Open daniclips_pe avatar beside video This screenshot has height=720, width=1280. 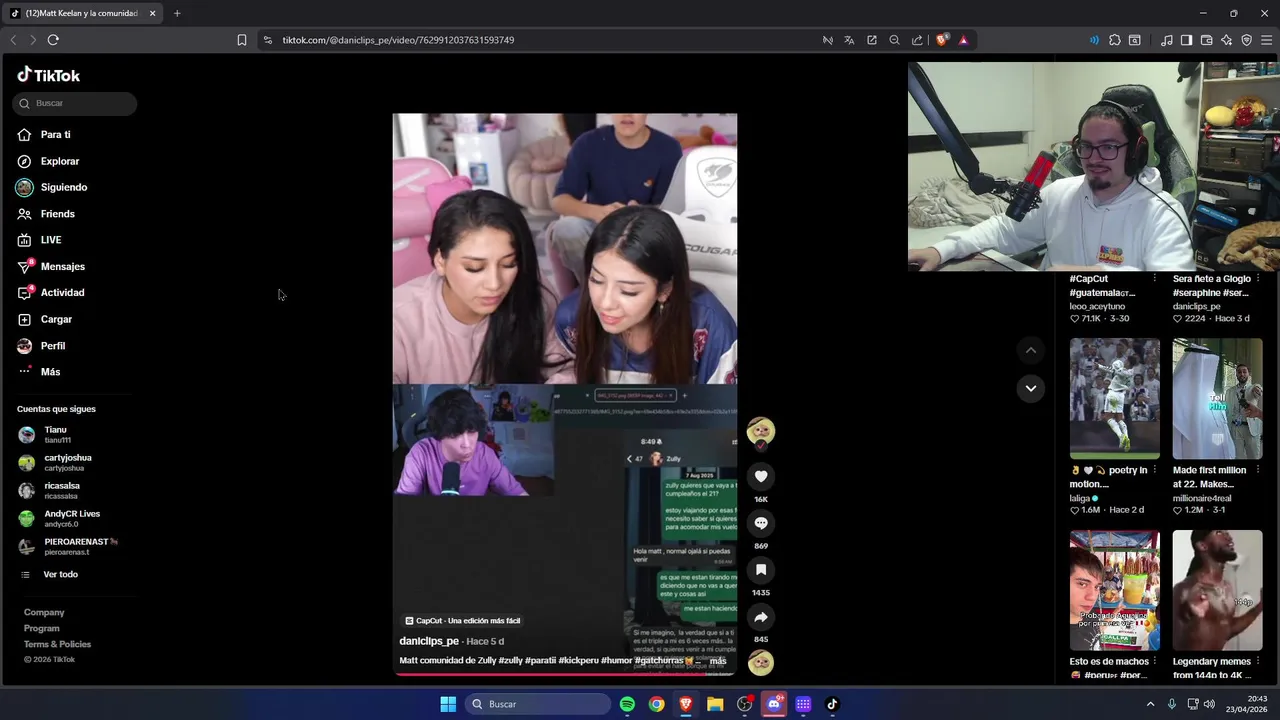tap(761, 431)
